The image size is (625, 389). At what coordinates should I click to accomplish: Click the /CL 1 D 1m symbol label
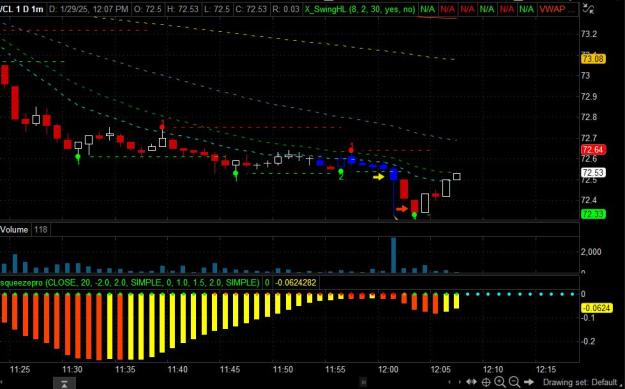tap(22, 9)
